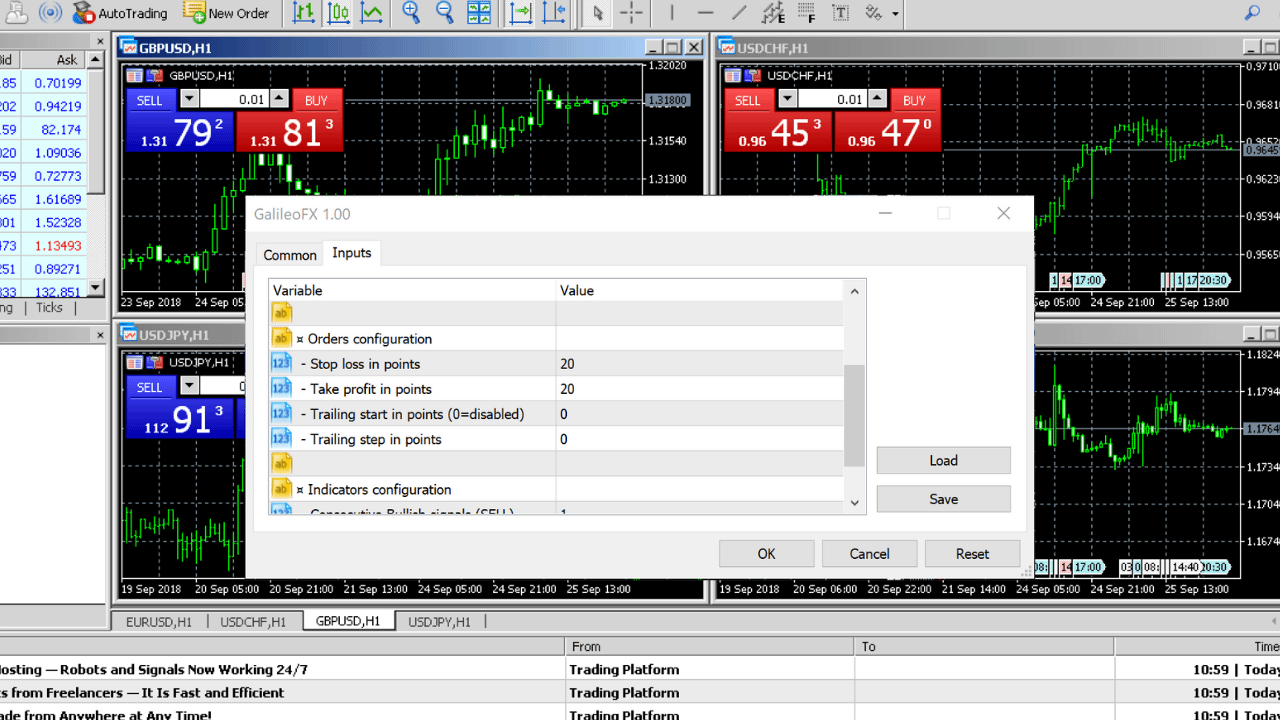Select the equidistant channel tool

coord(772,13)
